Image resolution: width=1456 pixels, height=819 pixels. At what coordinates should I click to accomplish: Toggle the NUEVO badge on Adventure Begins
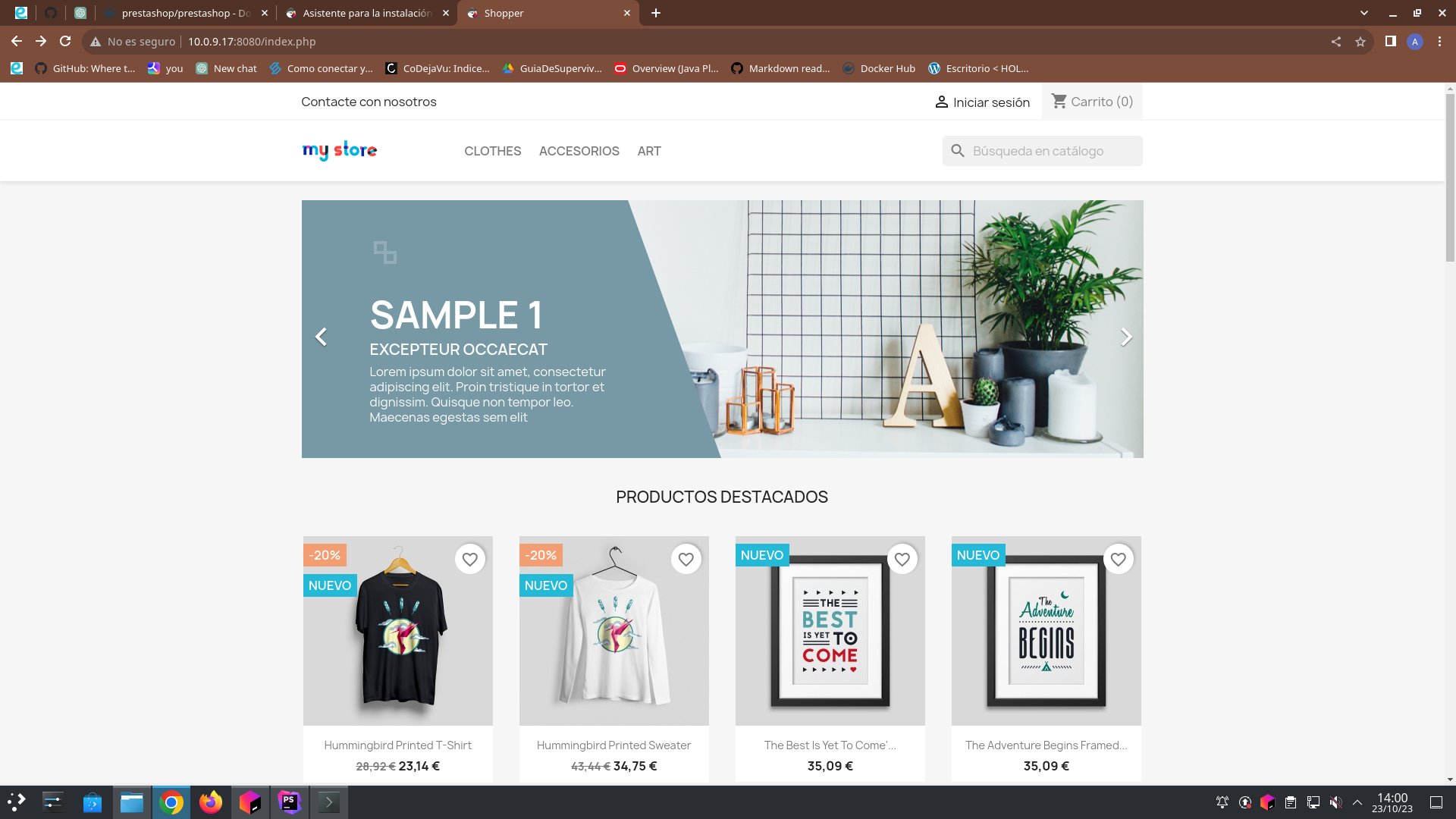coord(978,555)
